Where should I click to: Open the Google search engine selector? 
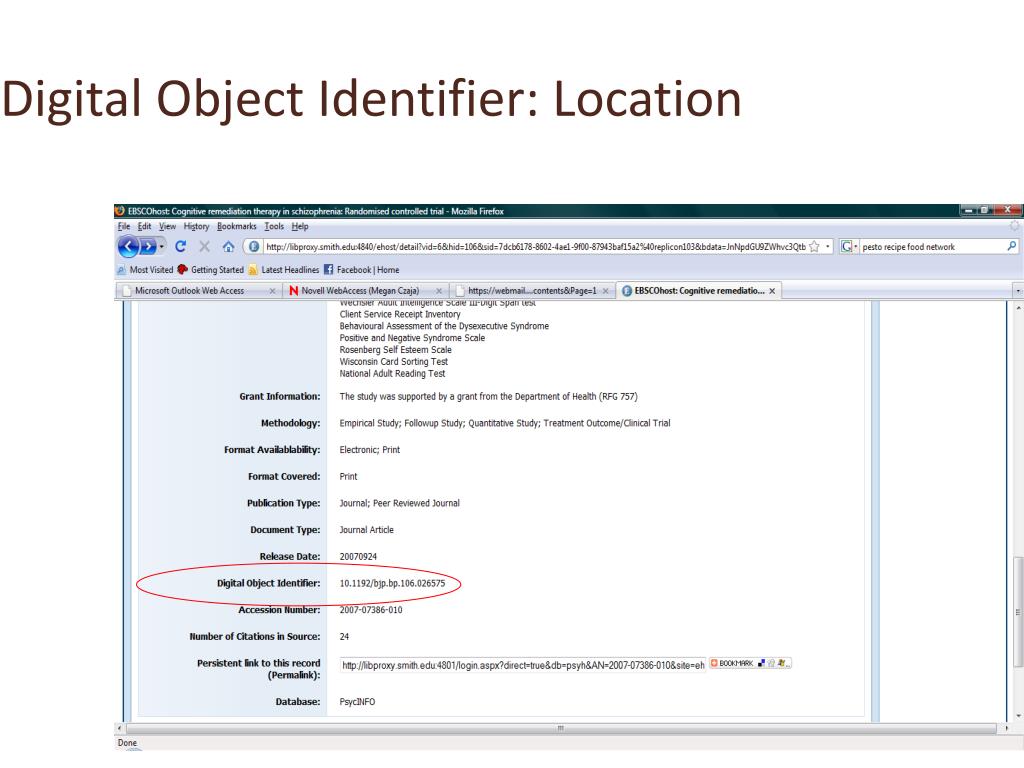click(x=849, y=247)
